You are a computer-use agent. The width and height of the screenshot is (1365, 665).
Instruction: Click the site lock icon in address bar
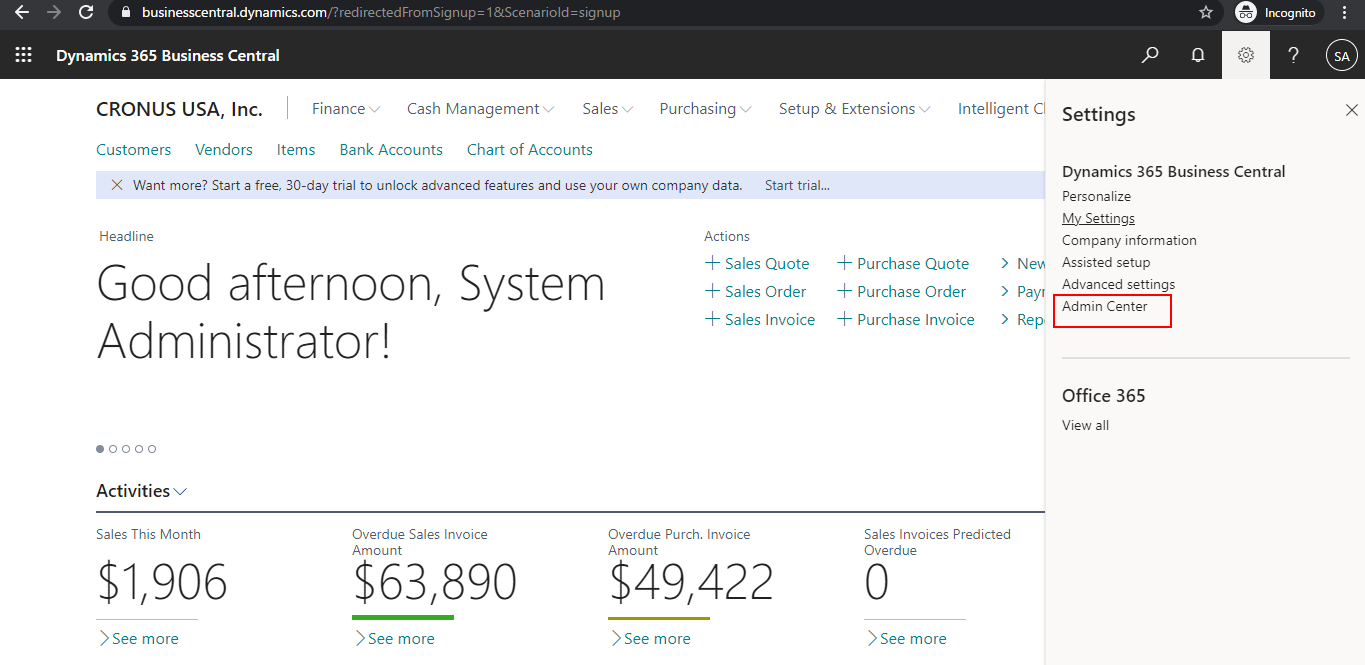(126, 13)
